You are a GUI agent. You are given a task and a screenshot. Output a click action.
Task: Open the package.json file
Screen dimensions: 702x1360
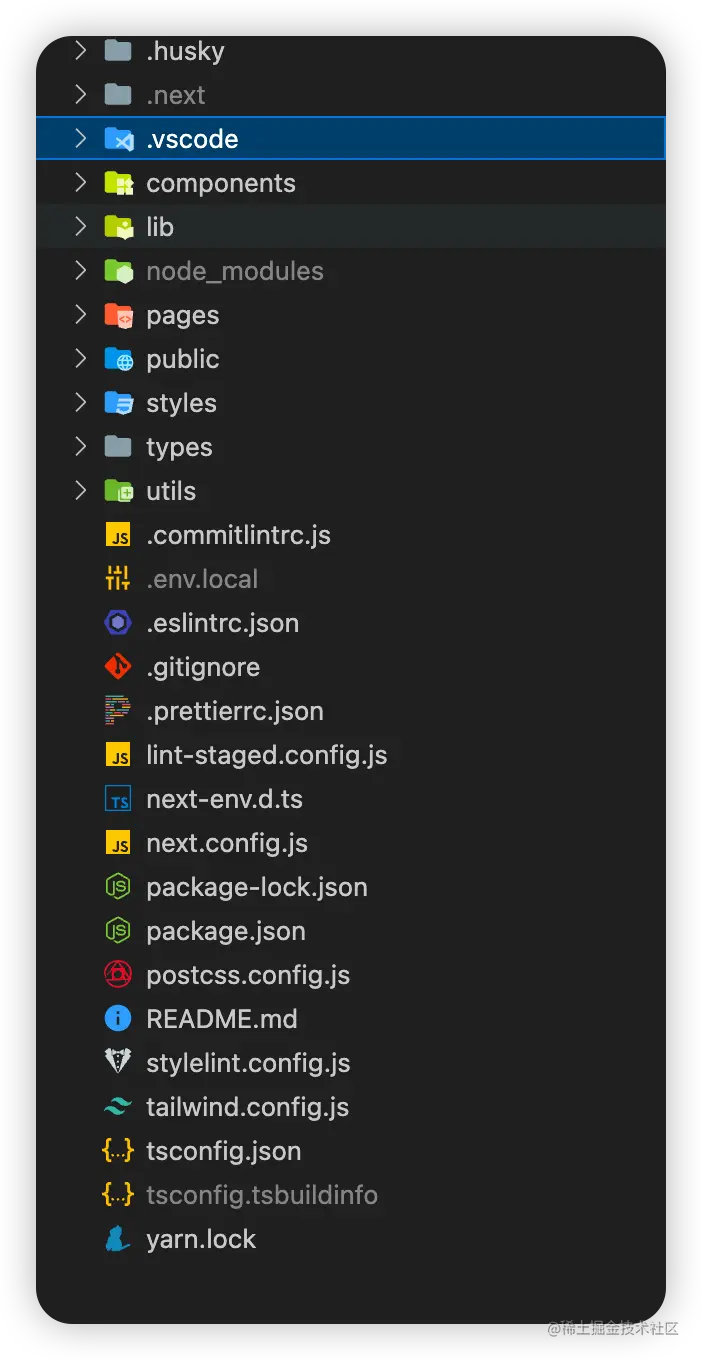coord(226,931)
